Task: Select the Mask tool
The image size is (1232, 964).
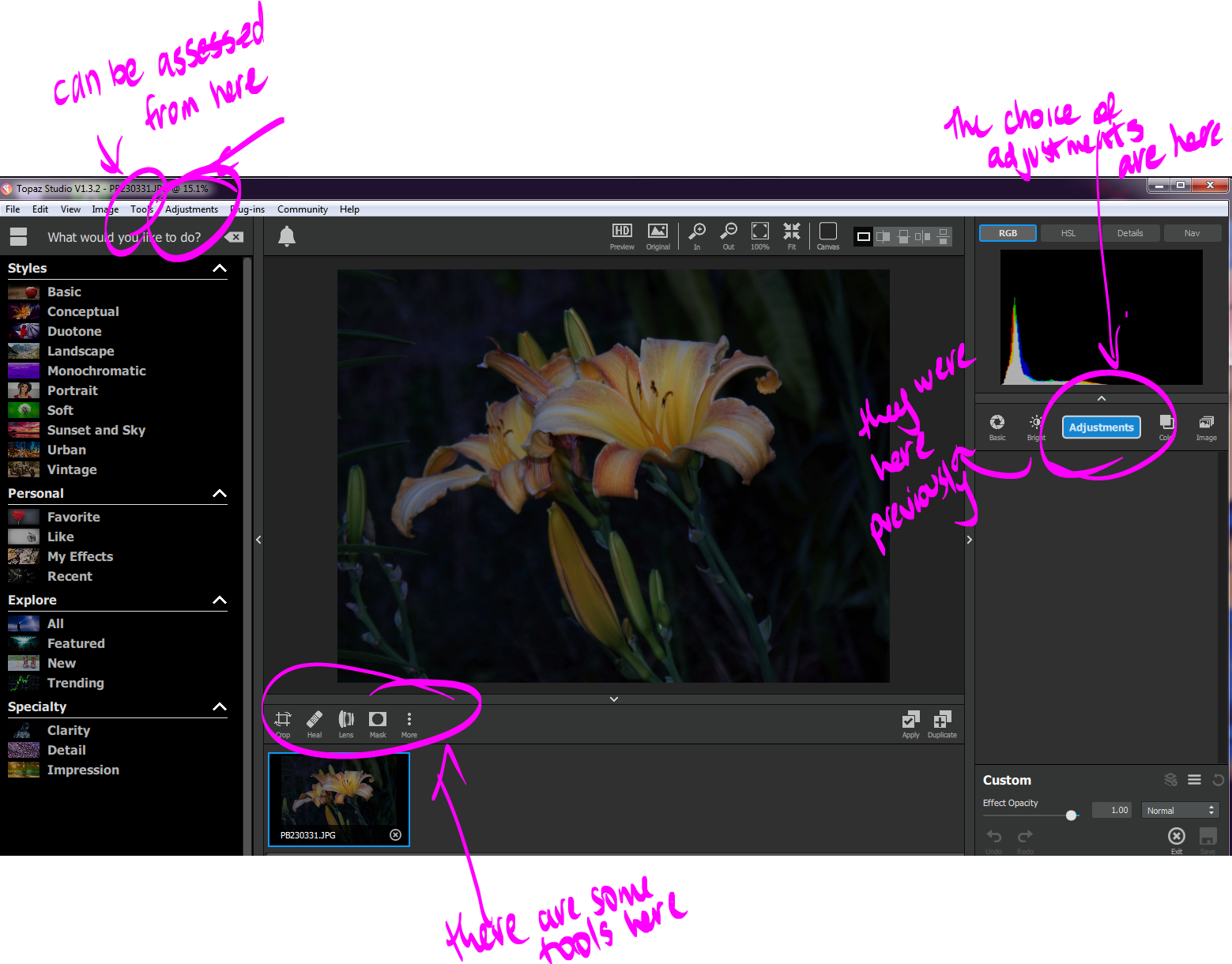Action: click(378, 724)
